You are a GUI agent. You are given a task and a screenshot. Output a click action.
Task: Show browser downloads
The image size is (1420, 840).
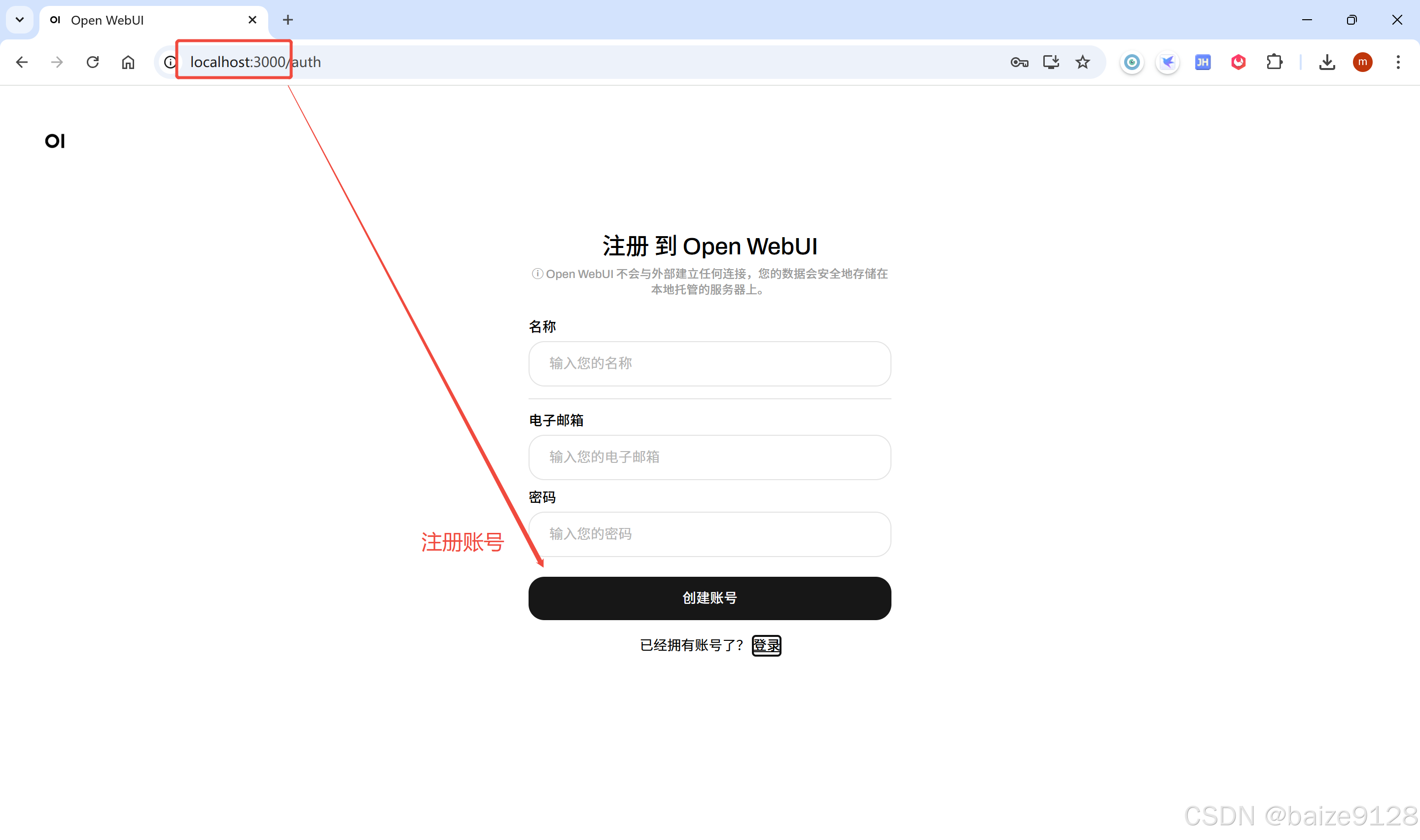[x=1327, y=62]
